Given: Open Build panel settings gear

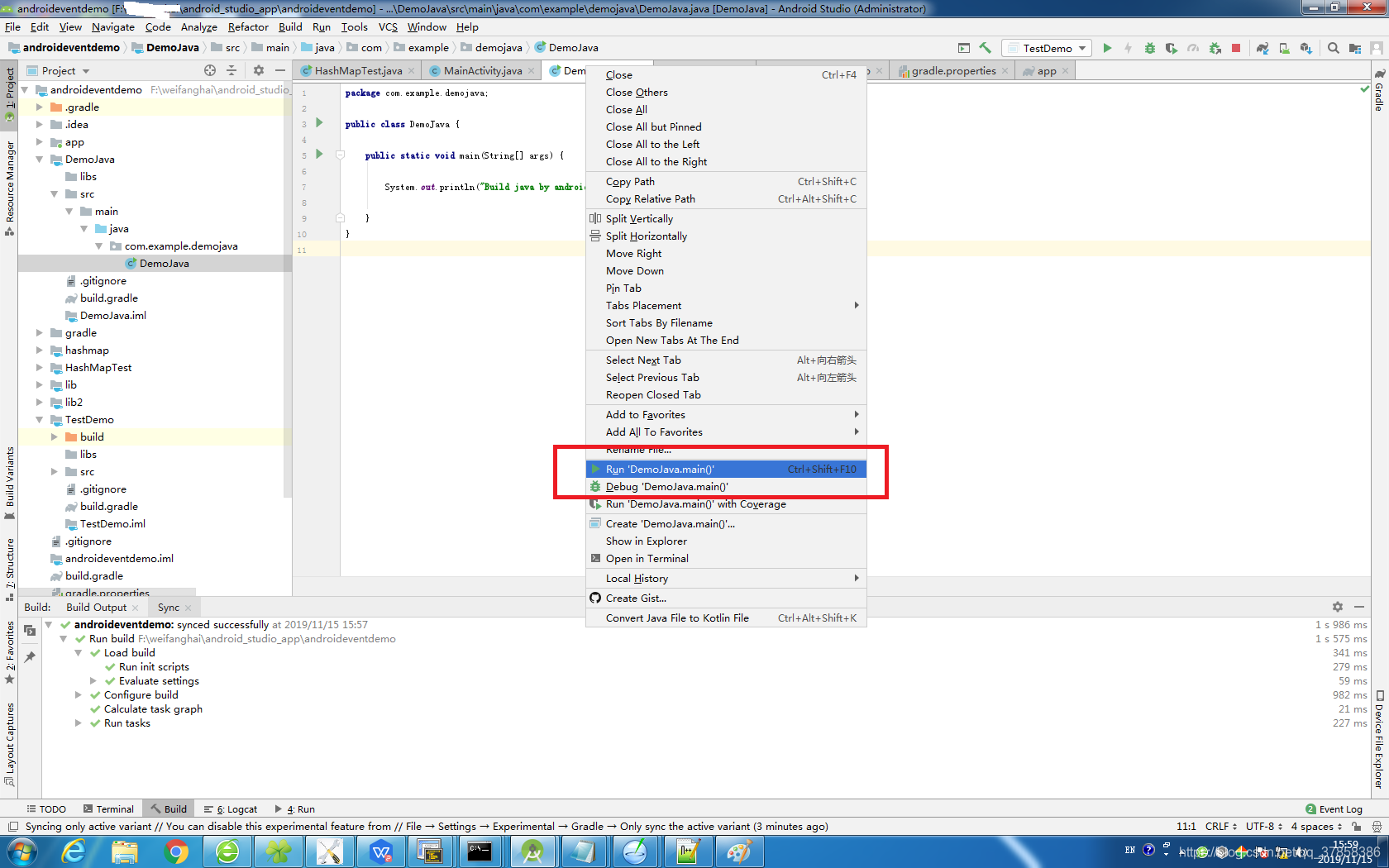Looking at the screenshot, I should (1338, 607).
